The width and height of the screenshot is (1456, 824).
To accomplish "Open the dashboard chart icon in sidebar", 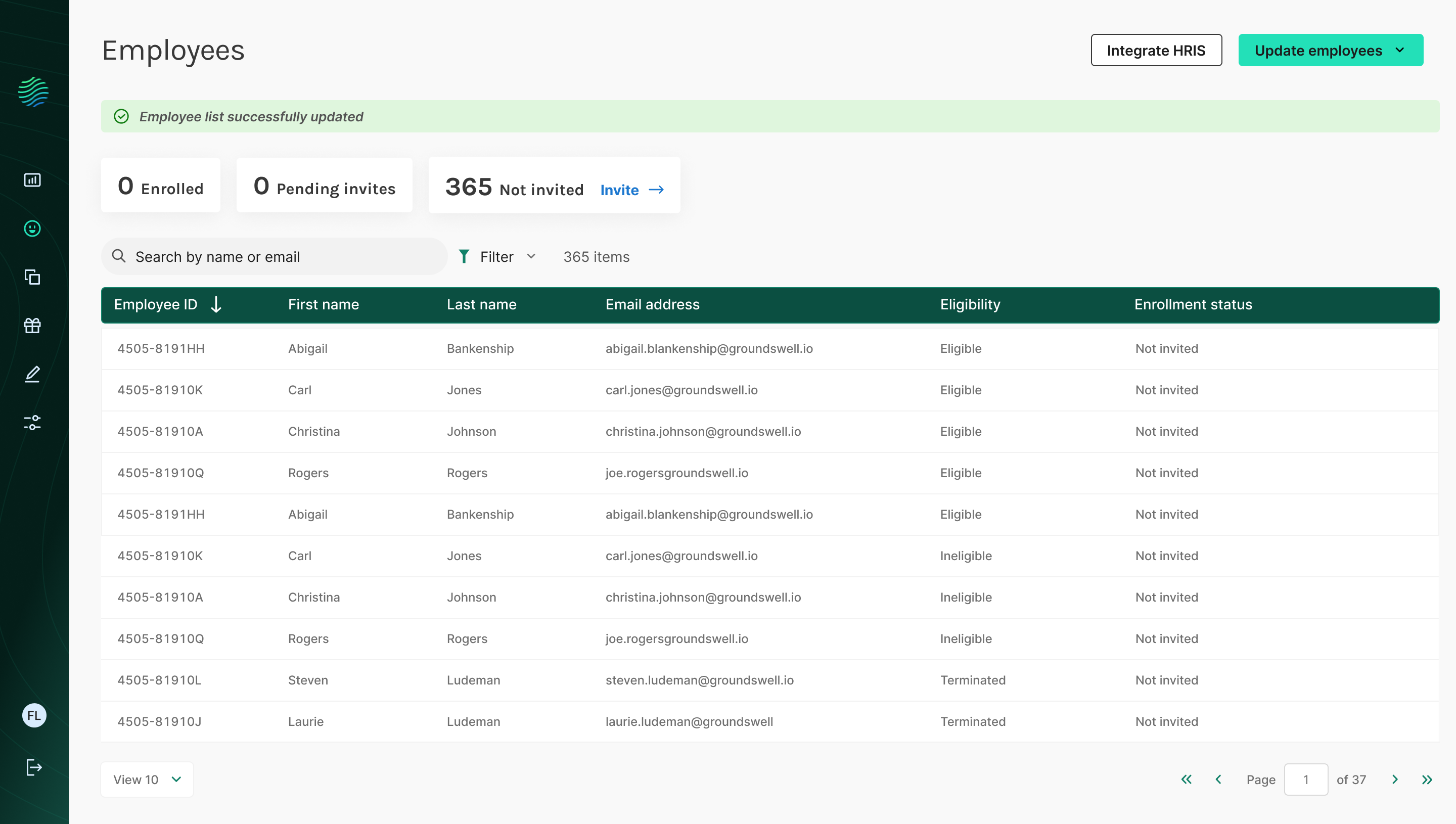I will point(32,180).
